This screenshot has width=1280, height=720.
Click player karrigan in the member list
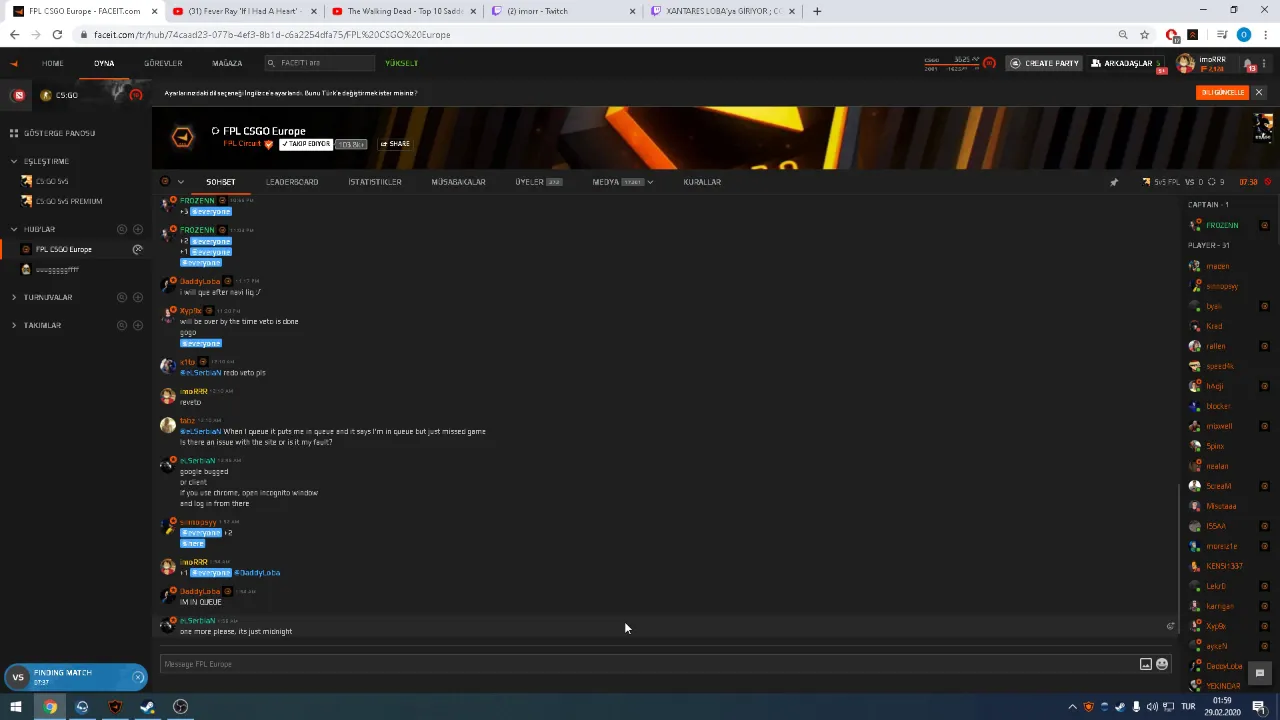[x=1220, y=606]
